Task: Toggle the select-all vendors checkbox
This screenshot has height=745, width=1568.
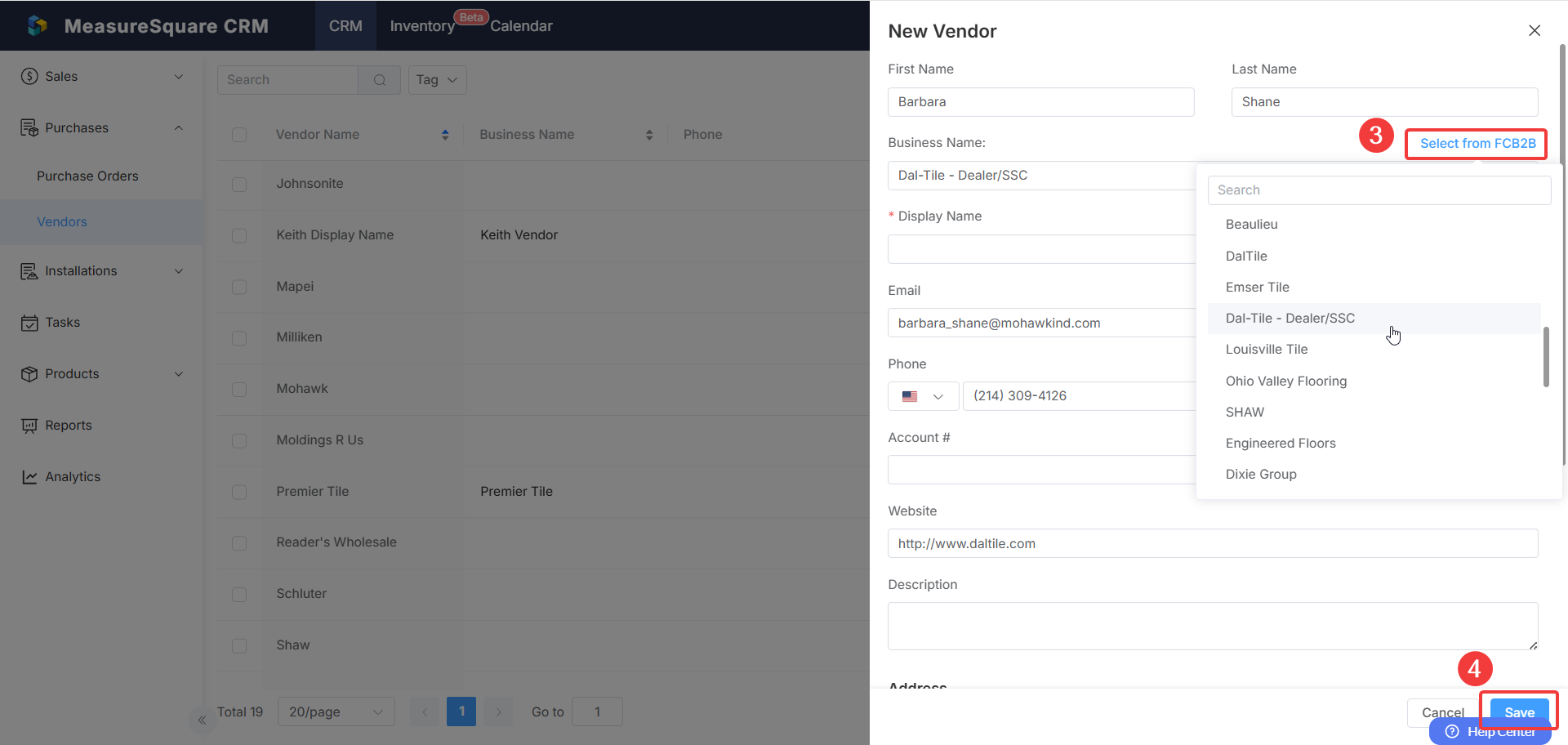Action: click(x=239, y=135)
